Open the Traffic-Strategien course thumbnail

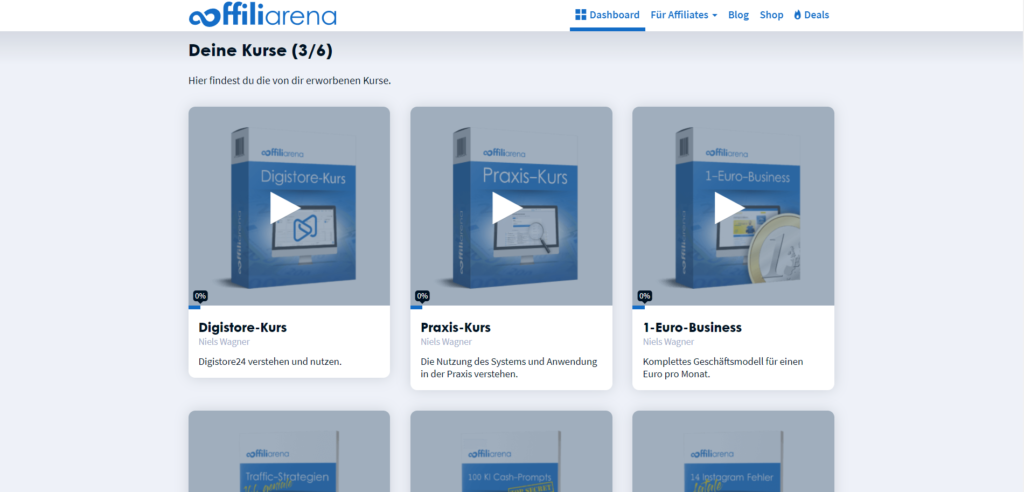pyautogui.click(x=289, y=451)
